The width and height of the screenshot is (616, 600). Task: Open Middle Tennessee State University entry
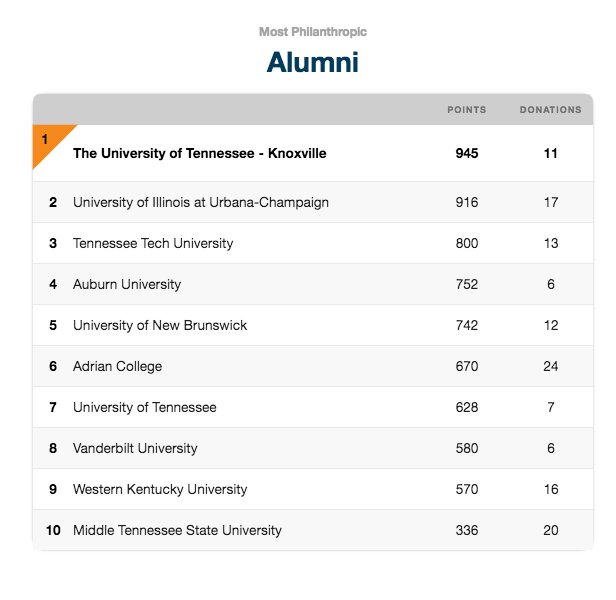[313, 530]
